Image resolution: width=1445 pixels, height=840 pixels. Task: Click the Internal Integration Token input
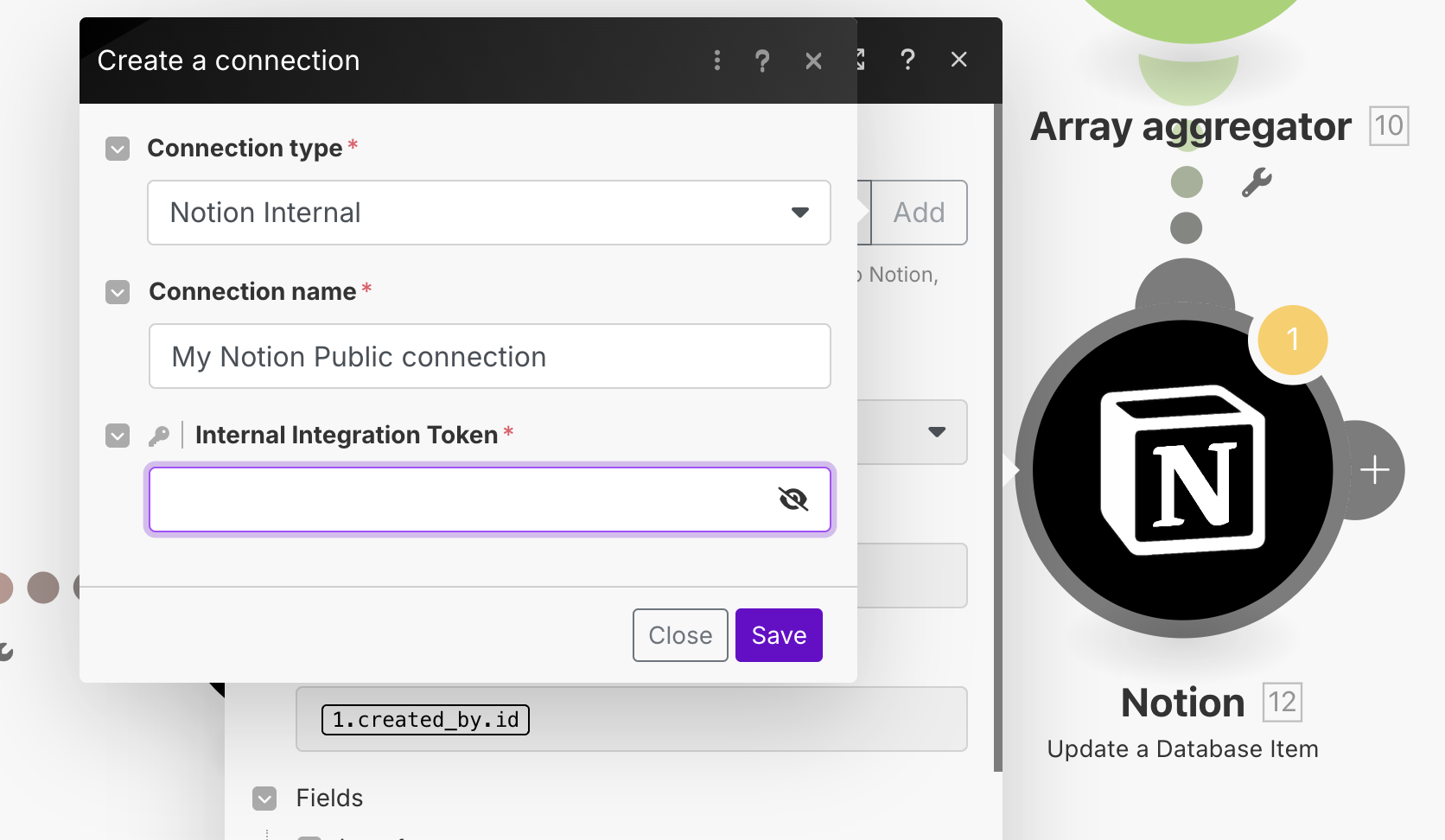tap(489, 500)
